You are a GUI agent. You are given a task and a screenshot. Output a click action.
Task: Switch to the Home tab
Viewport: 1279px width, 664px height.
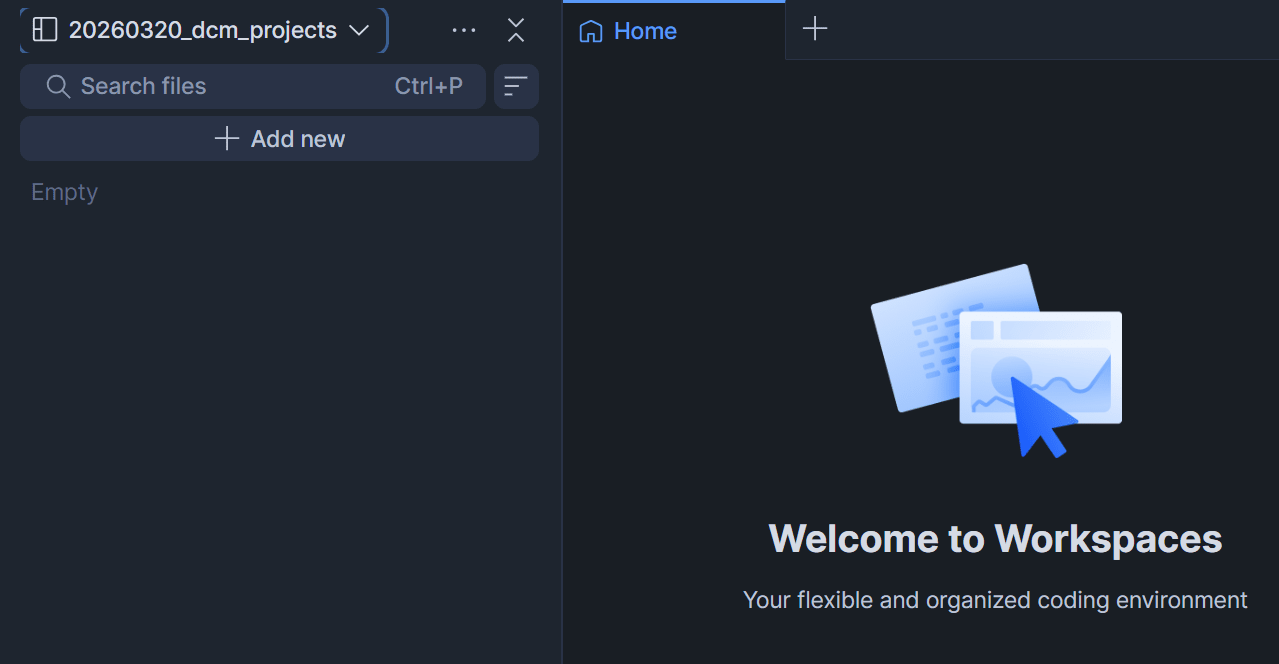pyautogui.click(x=674, y=31)
